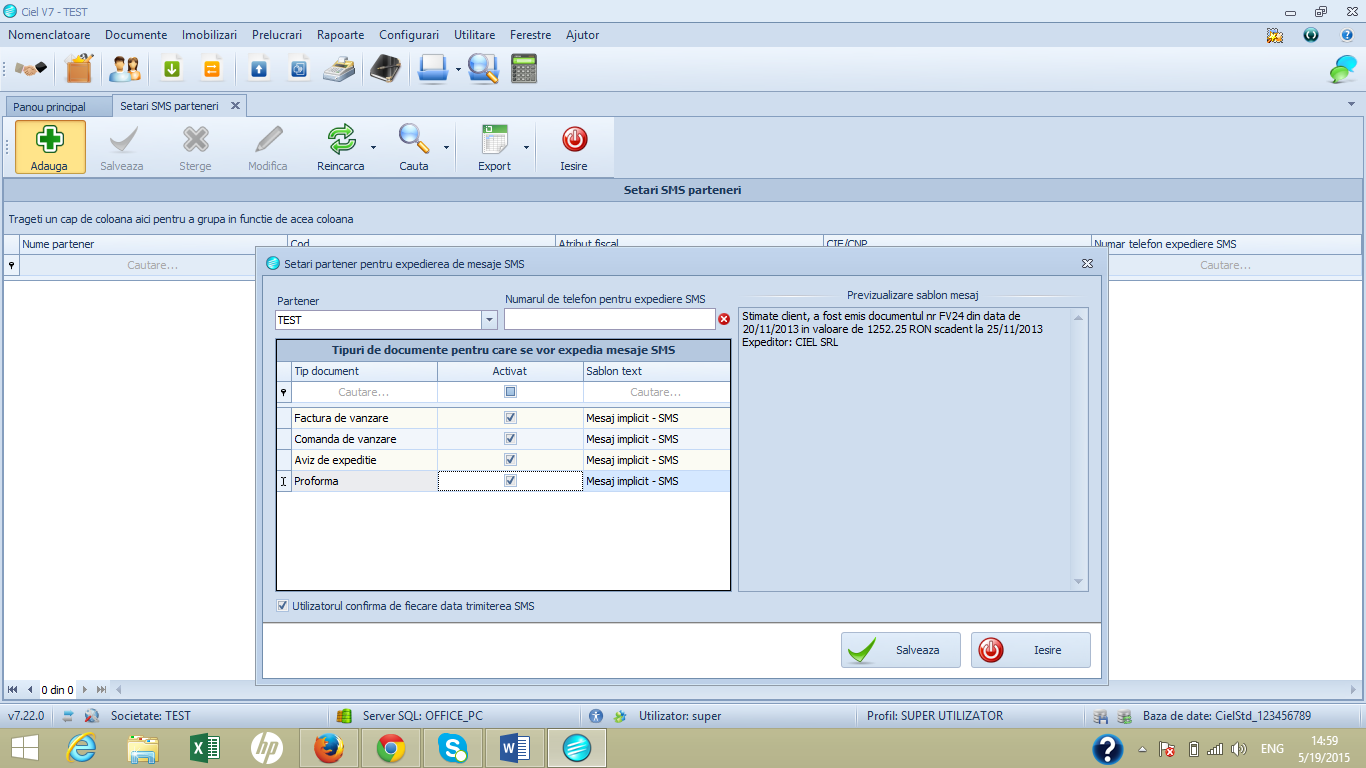
Task: Click the Iesire button in dialog
Action: click(1031, 650)
